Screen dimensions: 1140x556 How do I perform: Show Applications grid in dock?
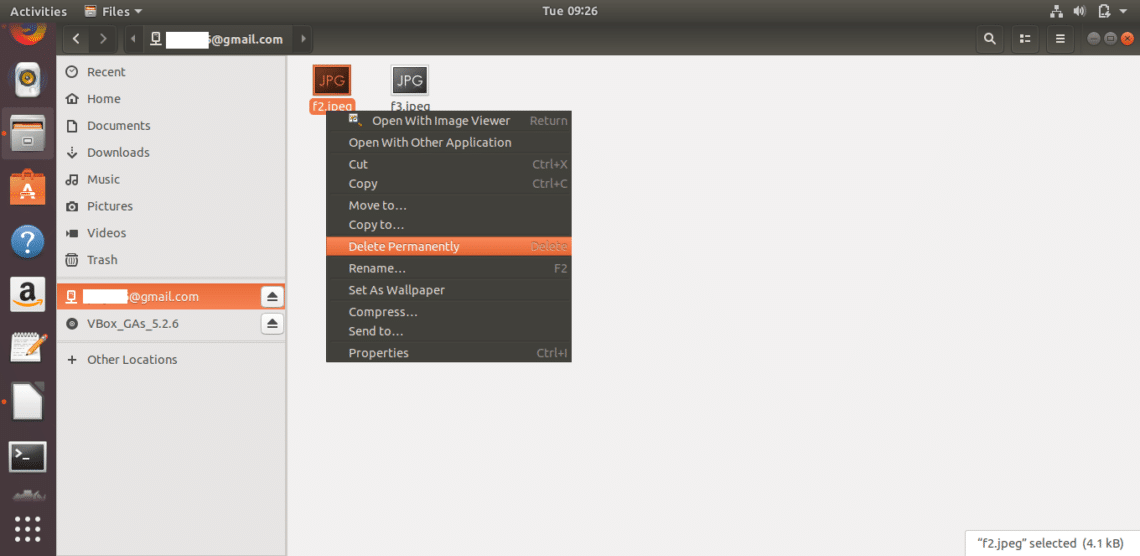[x=28, y=528]
